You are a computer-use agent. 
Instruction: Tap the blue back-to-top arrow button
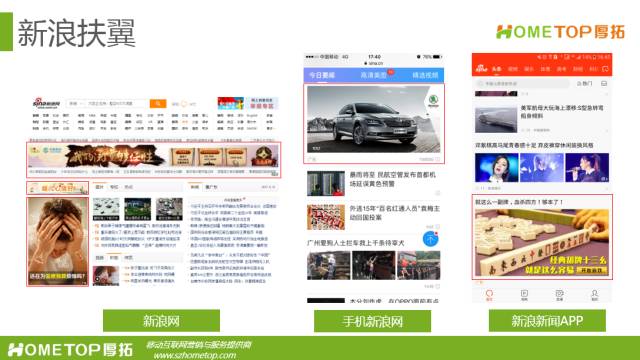click(430, 239)
